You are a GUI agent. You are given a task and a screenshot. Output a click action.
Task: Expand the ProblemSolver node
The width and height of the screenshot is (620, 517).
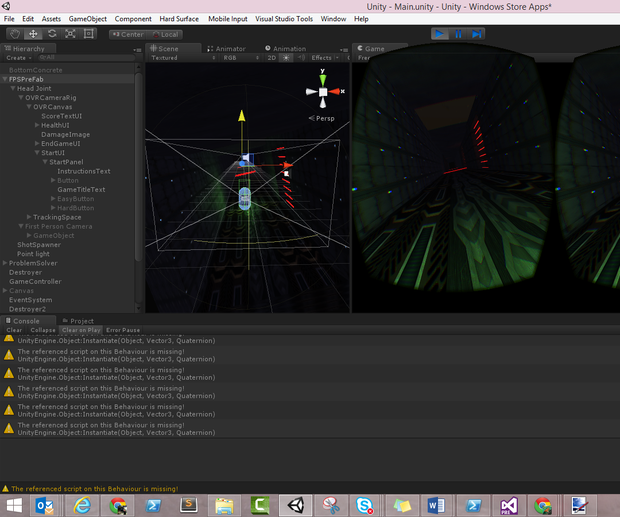[x=5, y=263]
